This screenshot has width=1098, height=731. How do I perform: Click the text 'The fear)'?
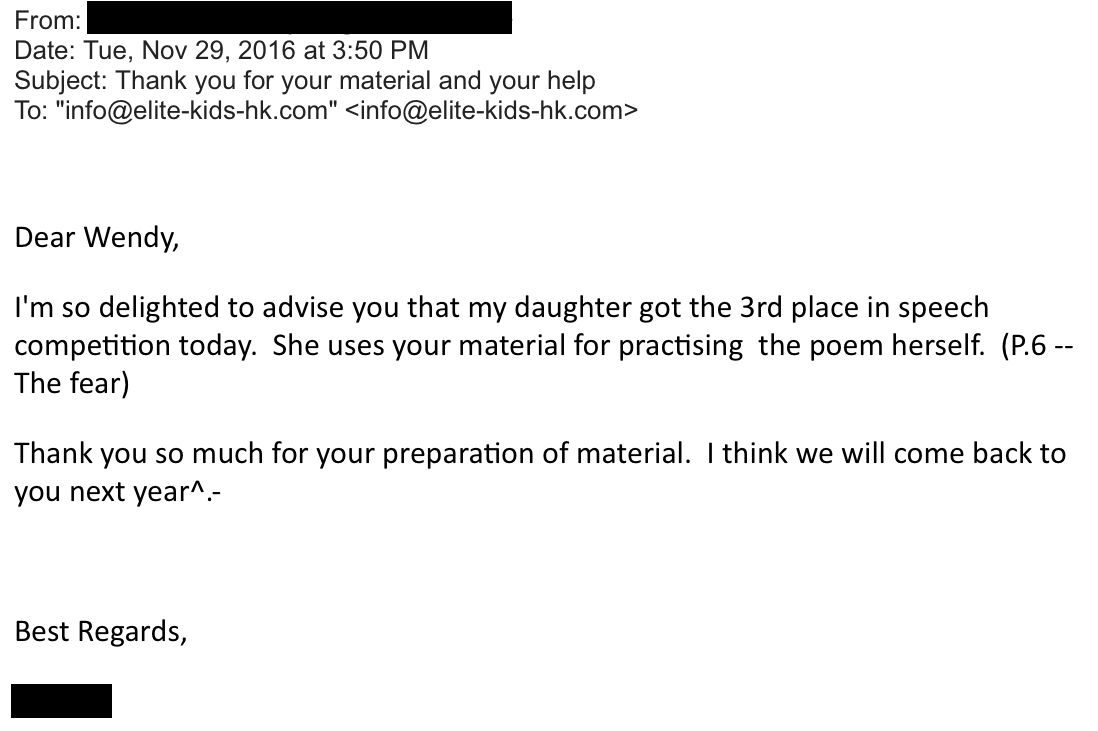pyautogui.click(x=71, y=383)
